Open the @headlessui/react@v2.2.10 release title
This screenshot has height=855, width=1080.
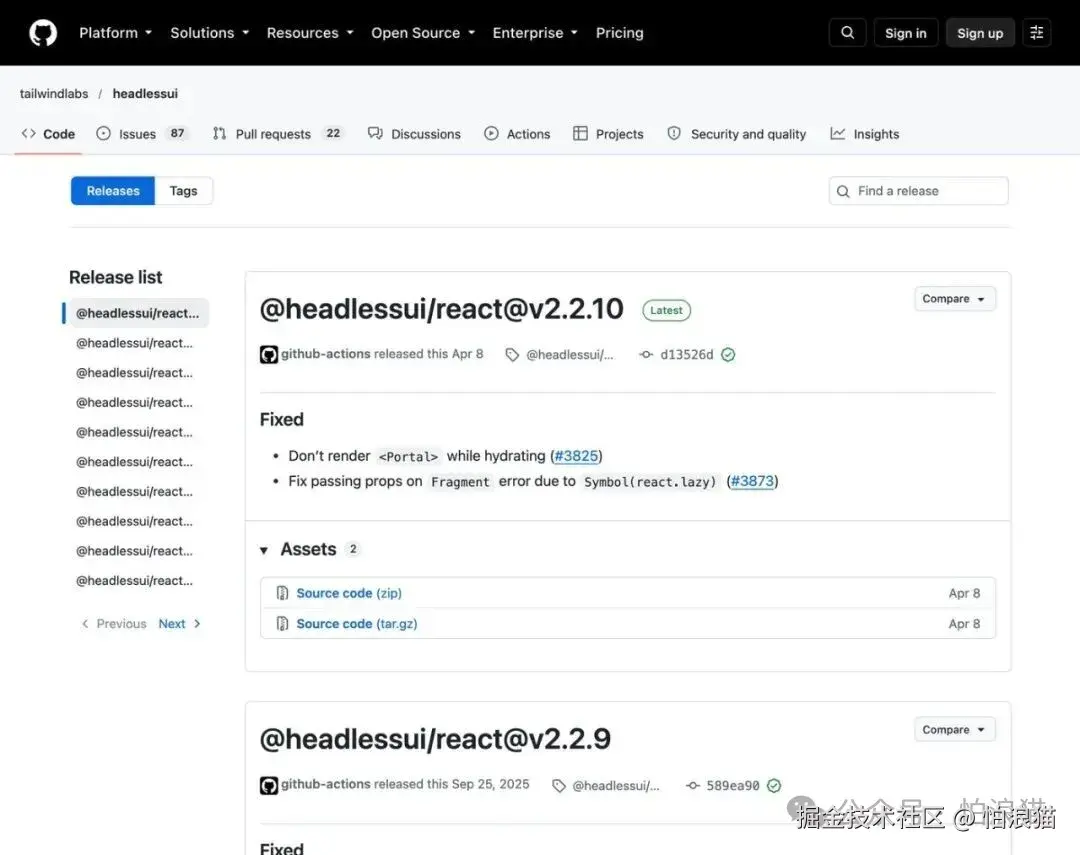coord(442,309)
